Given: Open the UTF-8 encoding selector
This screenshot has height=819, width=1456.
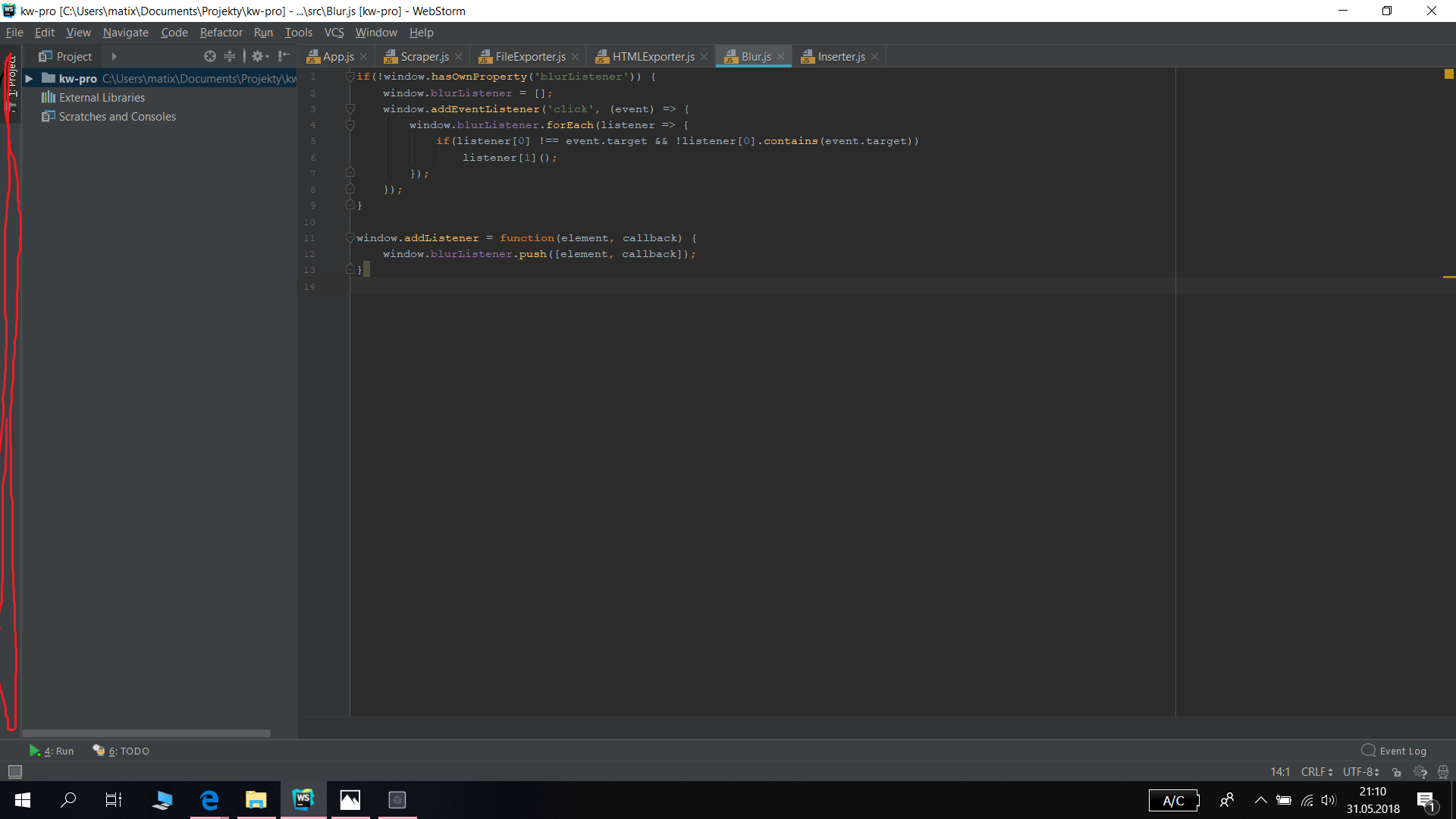Looking at the screenshot, I should 1360,771.
